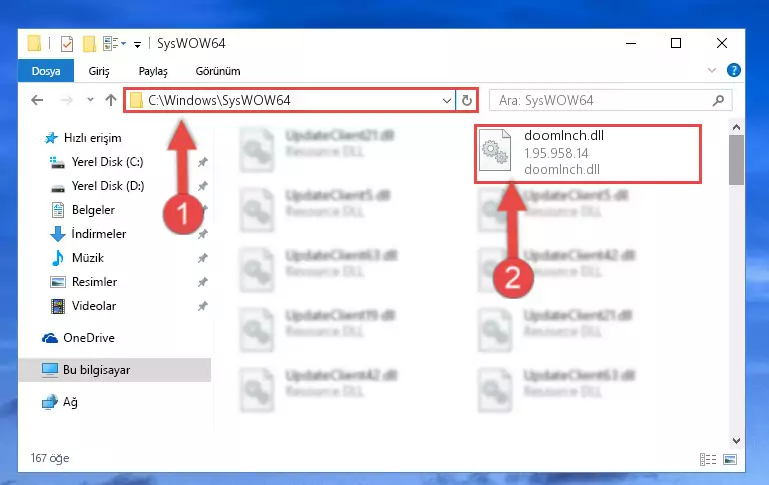
Task: Click the İndirmeler blue download arrow icon
Action: (58, 234)
